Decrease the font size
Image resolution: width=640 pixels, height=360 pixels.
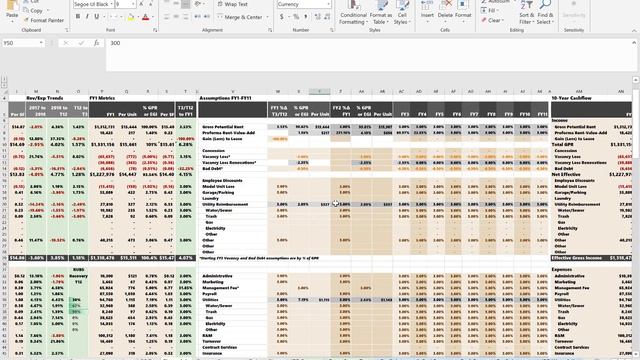151,4
